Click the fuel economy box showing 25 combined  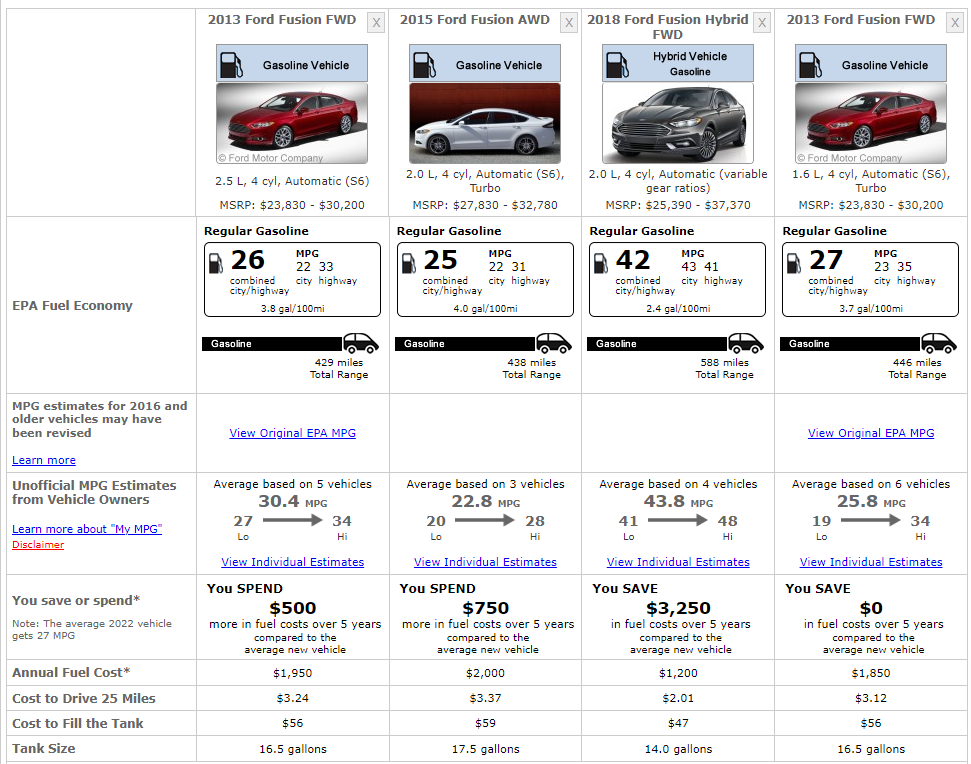(x=485, y=280)
